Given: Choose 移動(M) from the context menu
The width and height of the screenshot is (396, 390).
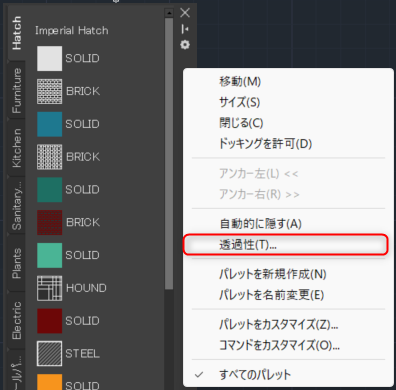Looking at the screenshot, I should pos(288,81).
